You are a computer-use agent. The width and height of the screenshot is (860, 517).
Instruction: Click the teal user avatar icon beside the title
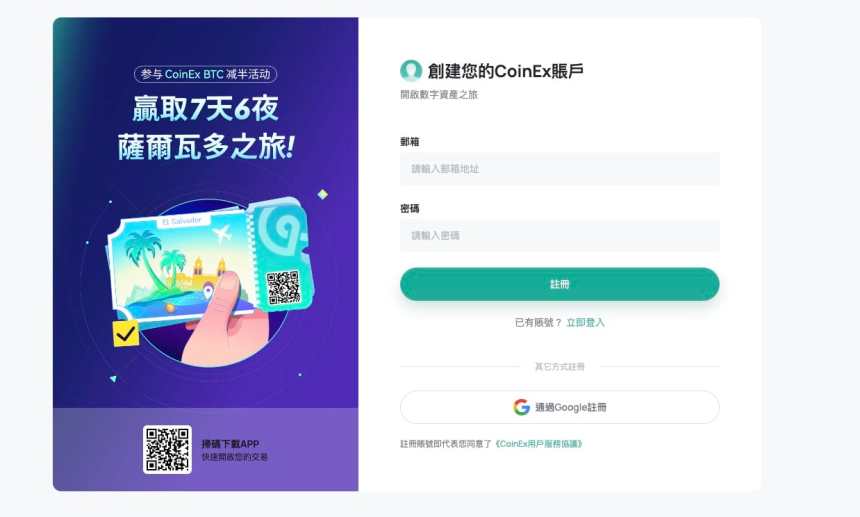tap(411, 71)
